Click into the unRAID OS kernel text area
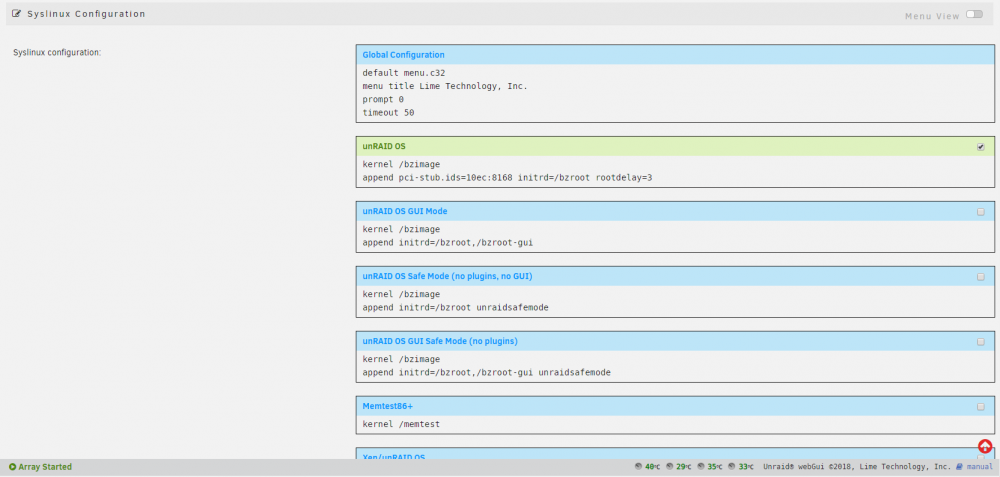 pyautogui.click(x=675, y=171)
